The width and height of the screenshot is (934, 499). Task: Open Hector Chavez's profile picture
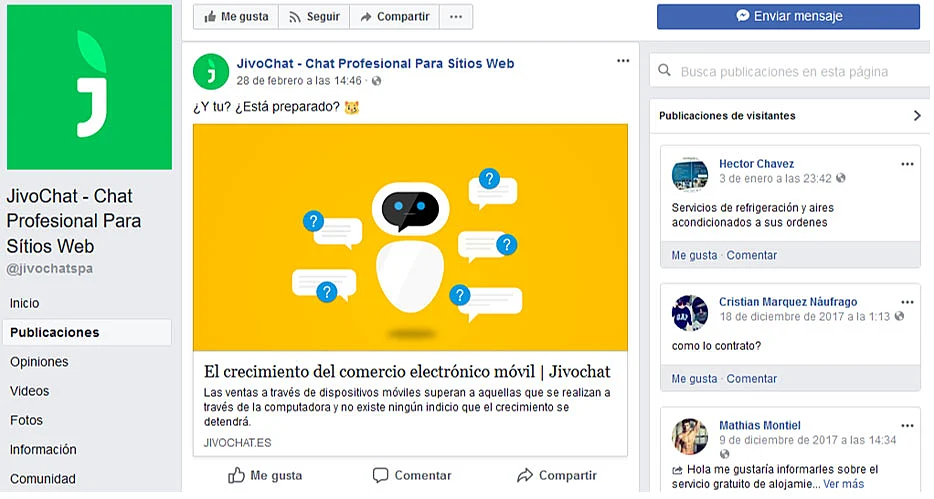click(690, 174)
